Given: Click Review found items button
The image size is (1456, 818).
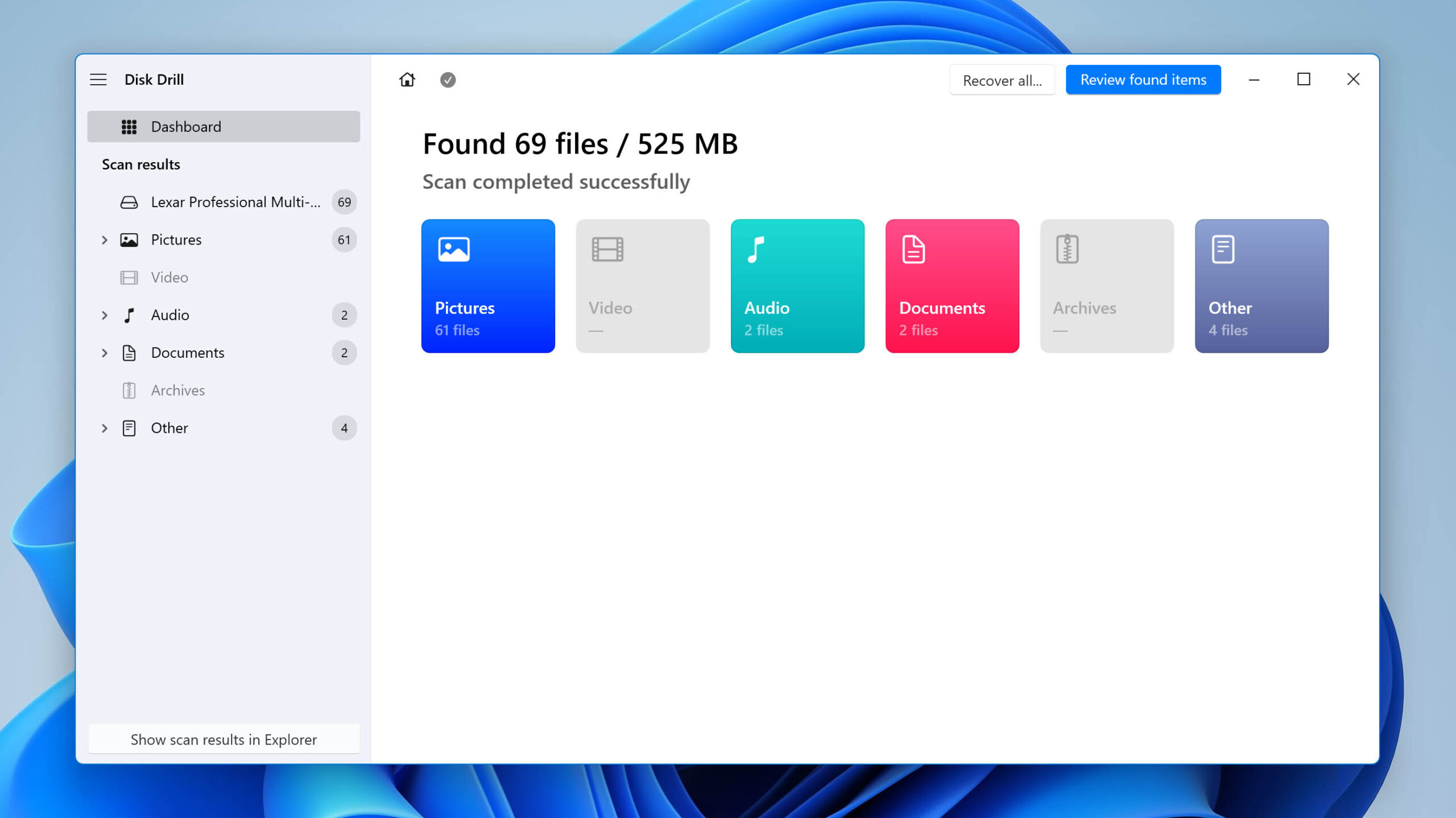Looking at the screenshot, I should 1143,79.
